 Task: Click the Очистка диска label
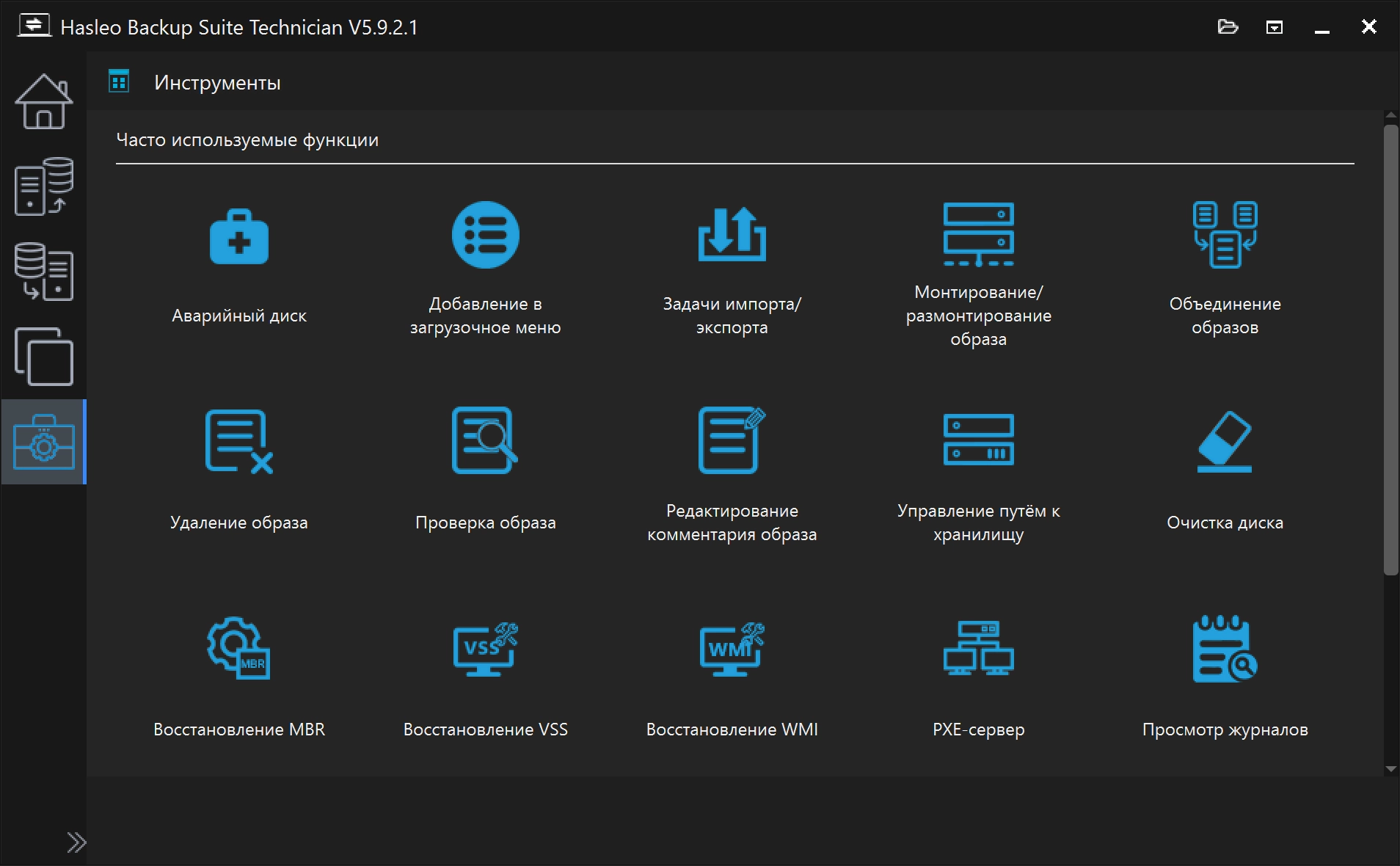point(1225,523)
